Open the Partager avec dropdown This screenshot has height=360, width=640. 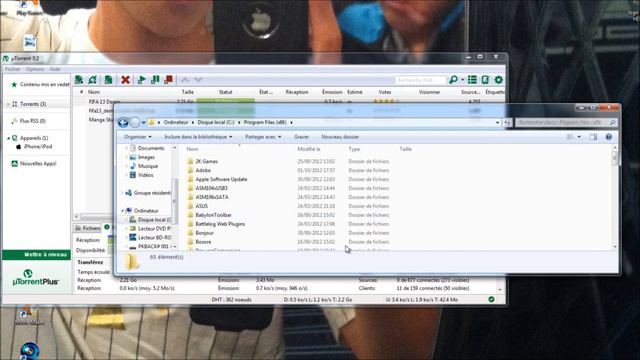coord(263,137)
